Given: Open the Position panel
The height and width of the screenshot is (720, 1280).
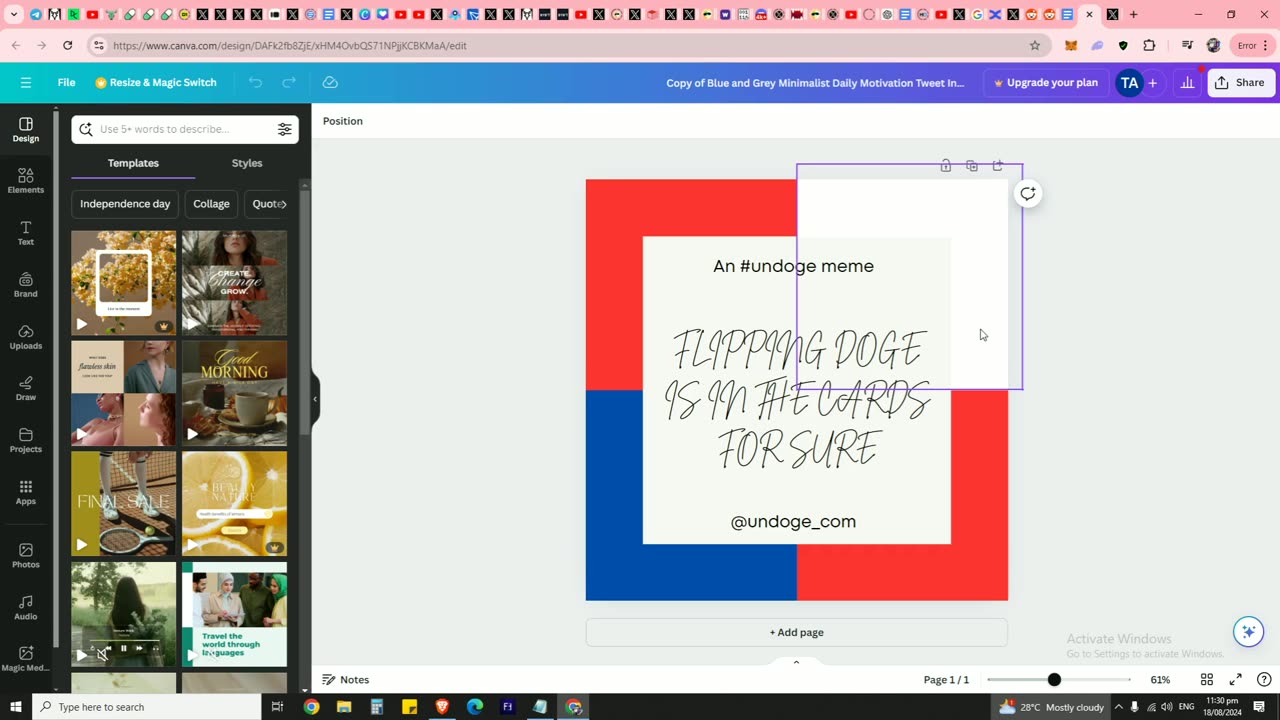Looking at the screenshot, I should 343,121.
